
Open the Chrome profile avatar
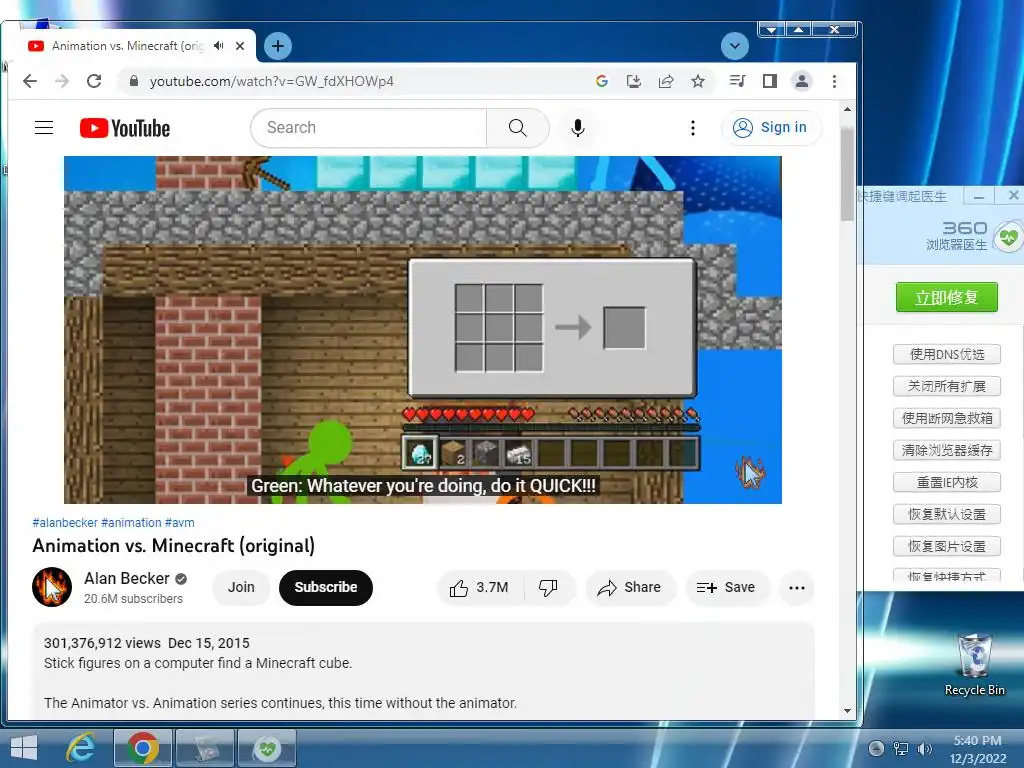pos(801,81)
